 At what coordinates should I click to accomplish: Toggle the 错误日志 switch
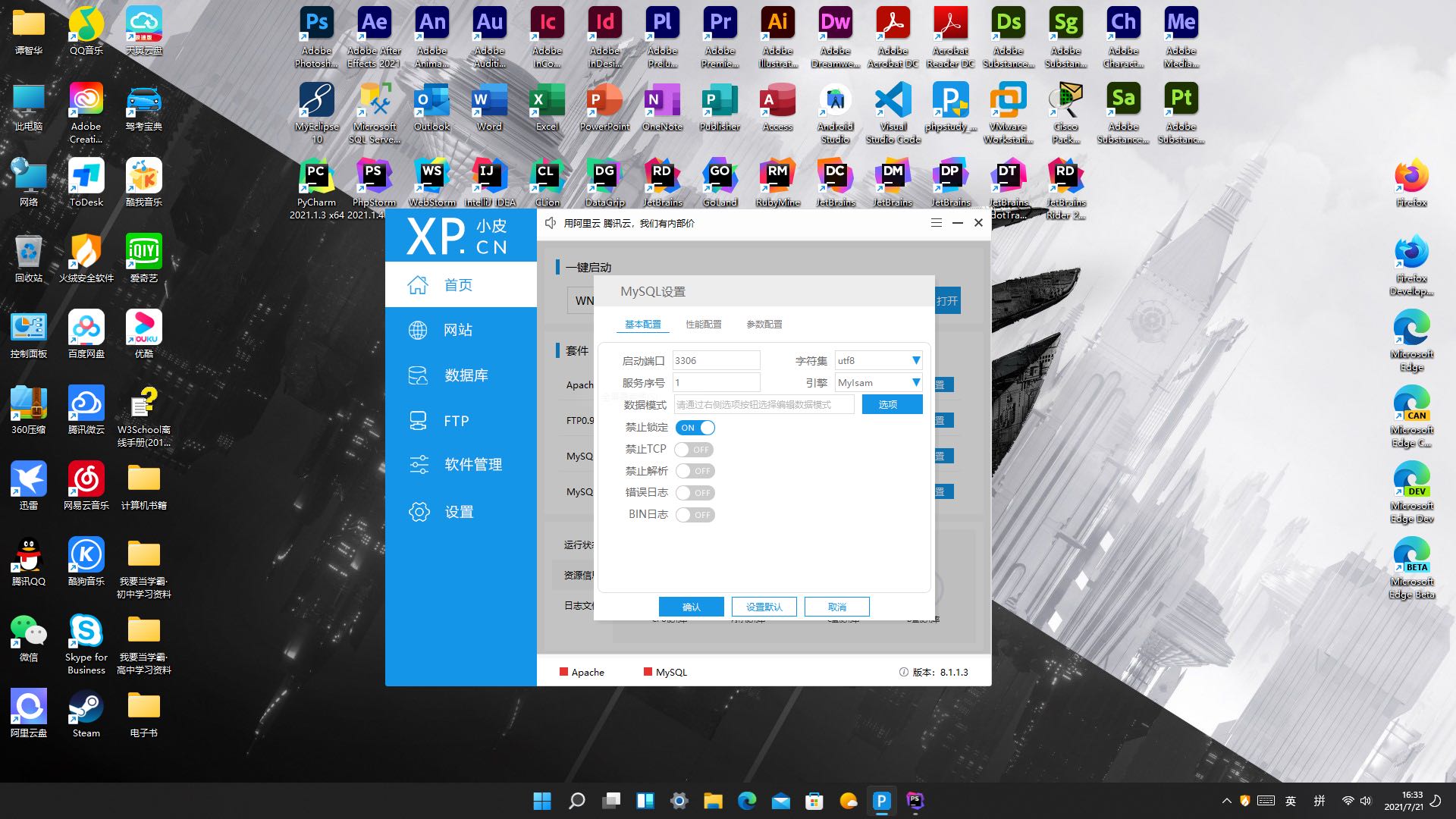point(695,493)
